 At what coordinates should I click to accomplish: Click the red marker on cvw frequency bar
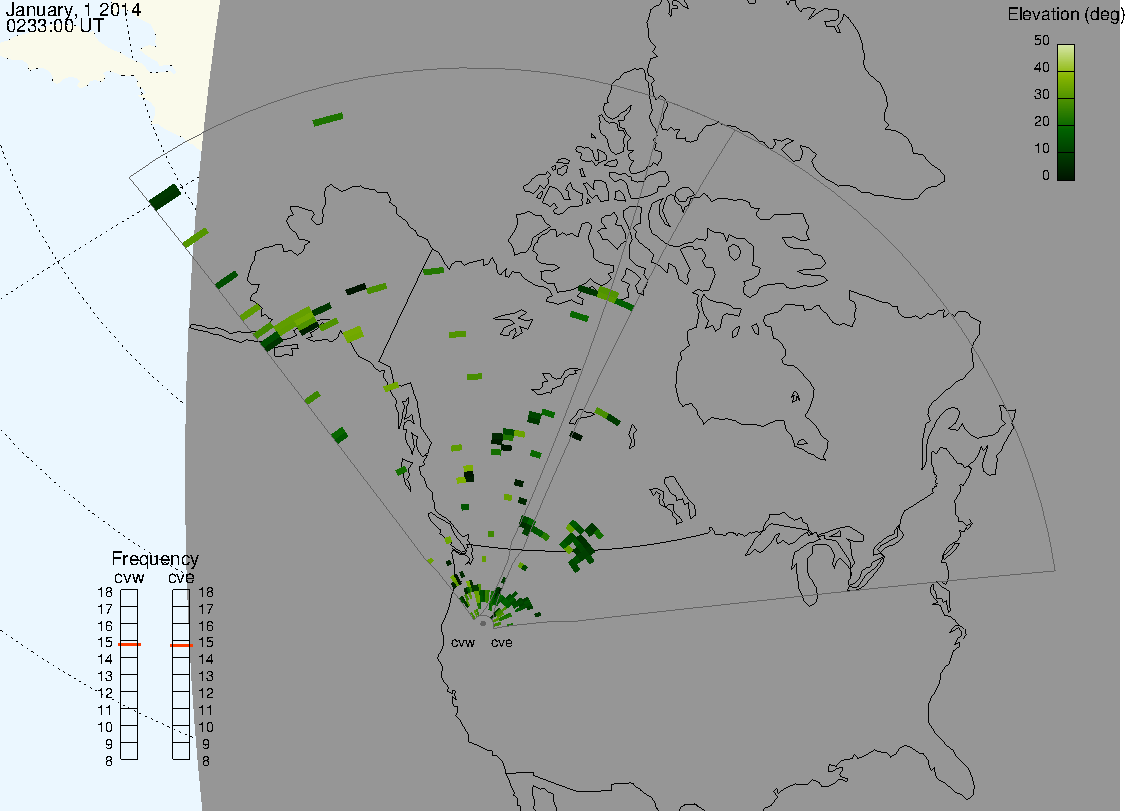click(130, 644)
